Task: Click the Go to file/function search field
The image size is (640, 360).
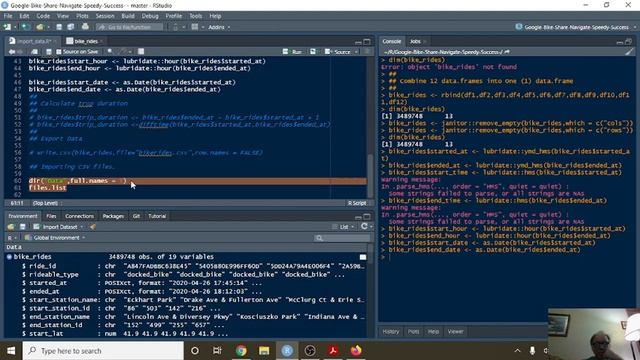Action: (129, 27)
